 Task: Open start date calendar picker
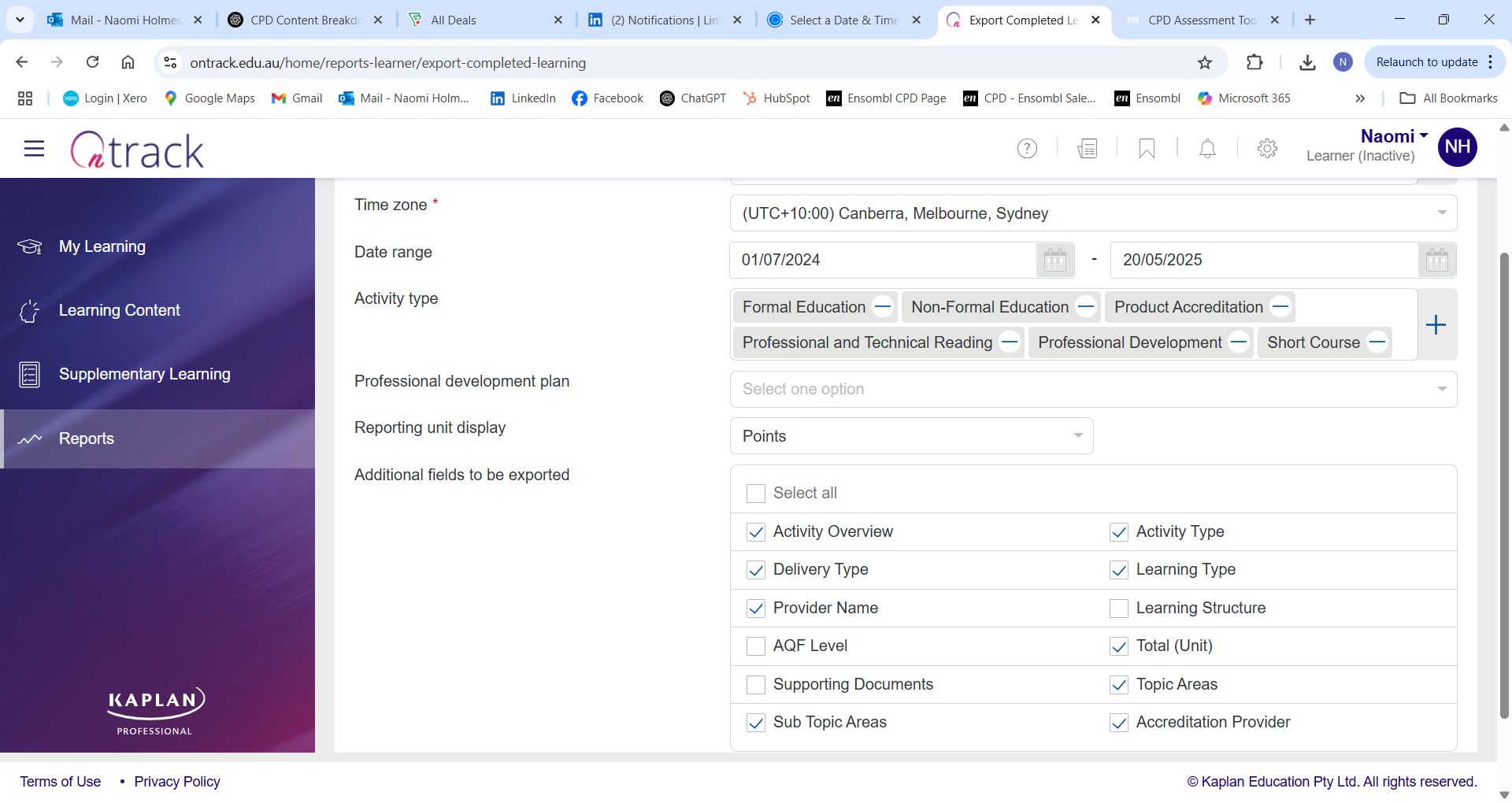point(1055,260)
